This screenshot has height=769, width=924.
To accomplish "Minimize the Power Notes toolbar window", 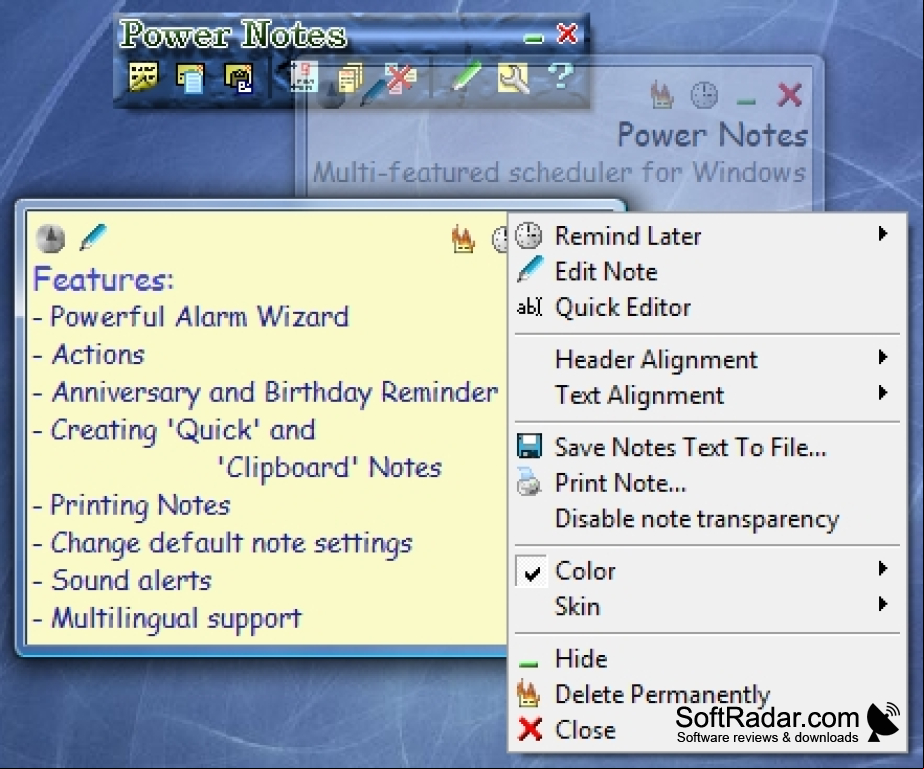I will pyautogui.click(x=533, y=39).
